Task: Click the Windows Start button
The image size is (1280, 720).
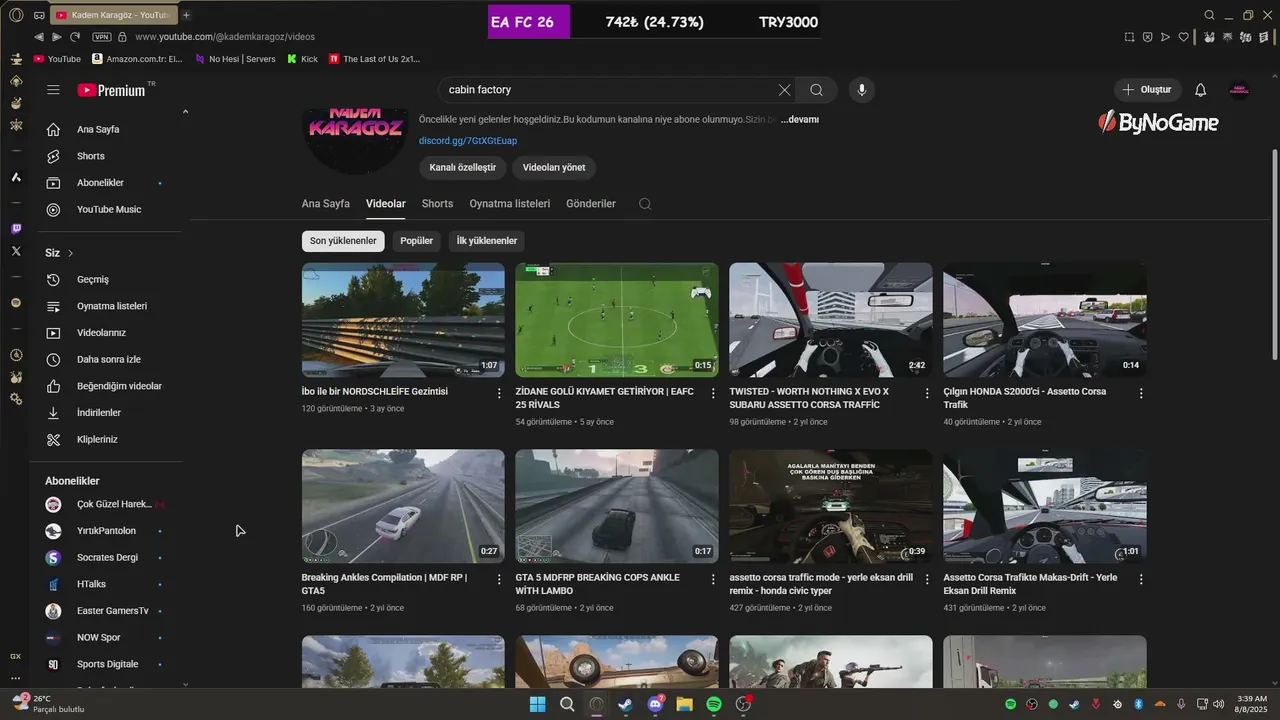Action: click(x=537, y=704)
